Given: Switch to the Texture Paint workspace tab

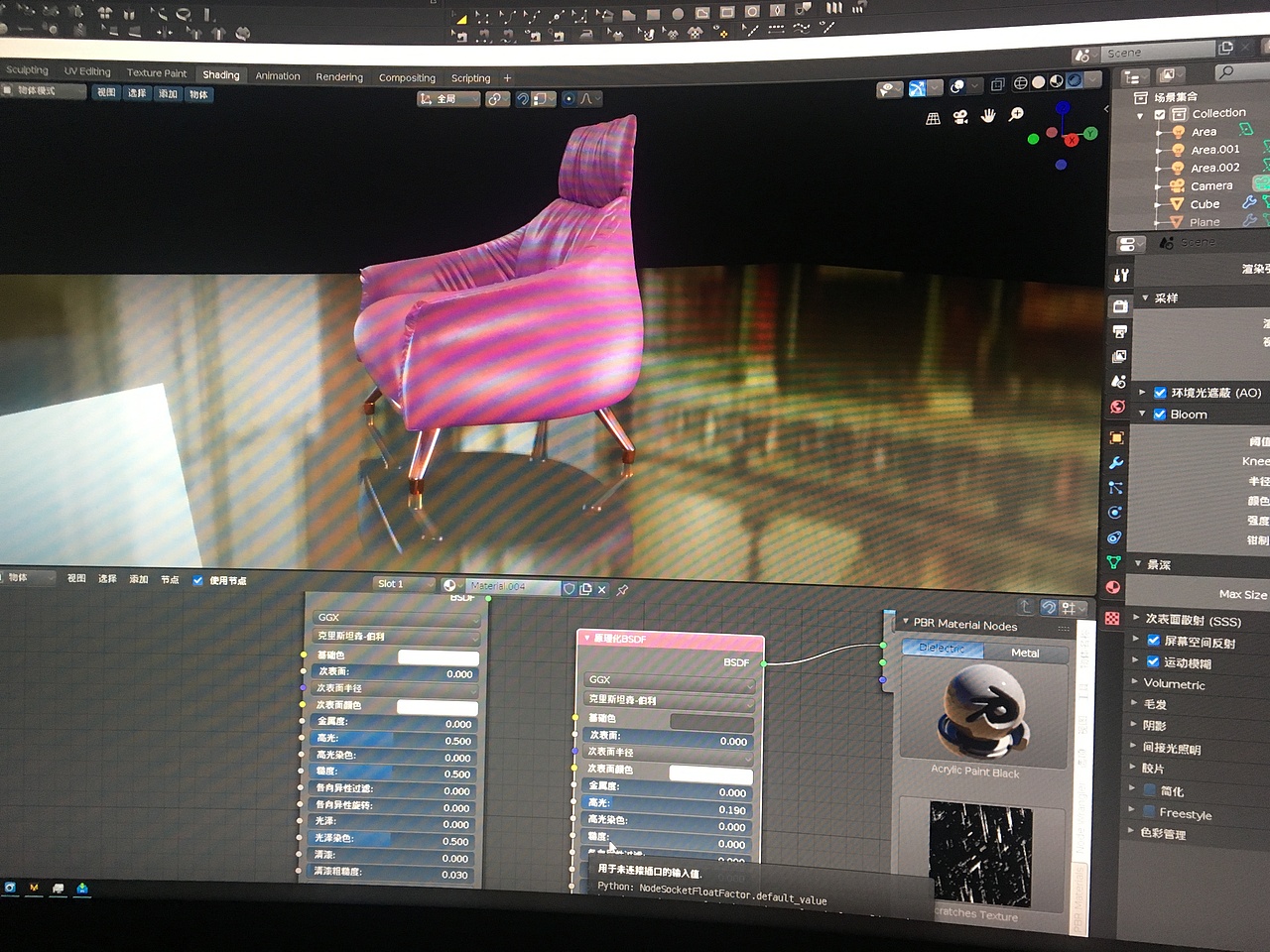Looking at the screenshot, I should click(x=157, y=72).
